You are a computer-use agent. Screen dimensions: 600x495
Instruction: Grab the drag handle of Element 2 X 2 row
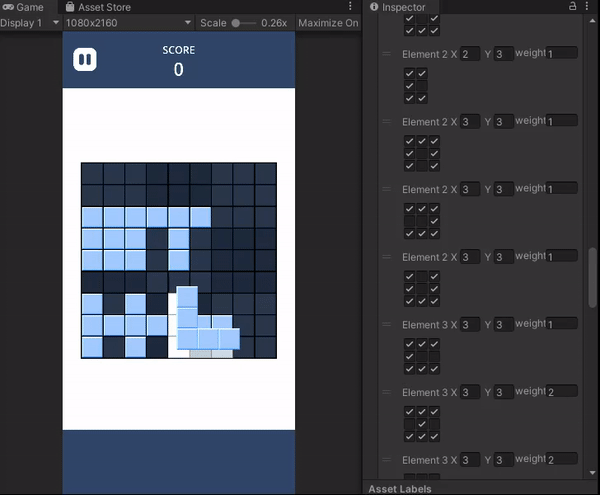click(386, 54)
